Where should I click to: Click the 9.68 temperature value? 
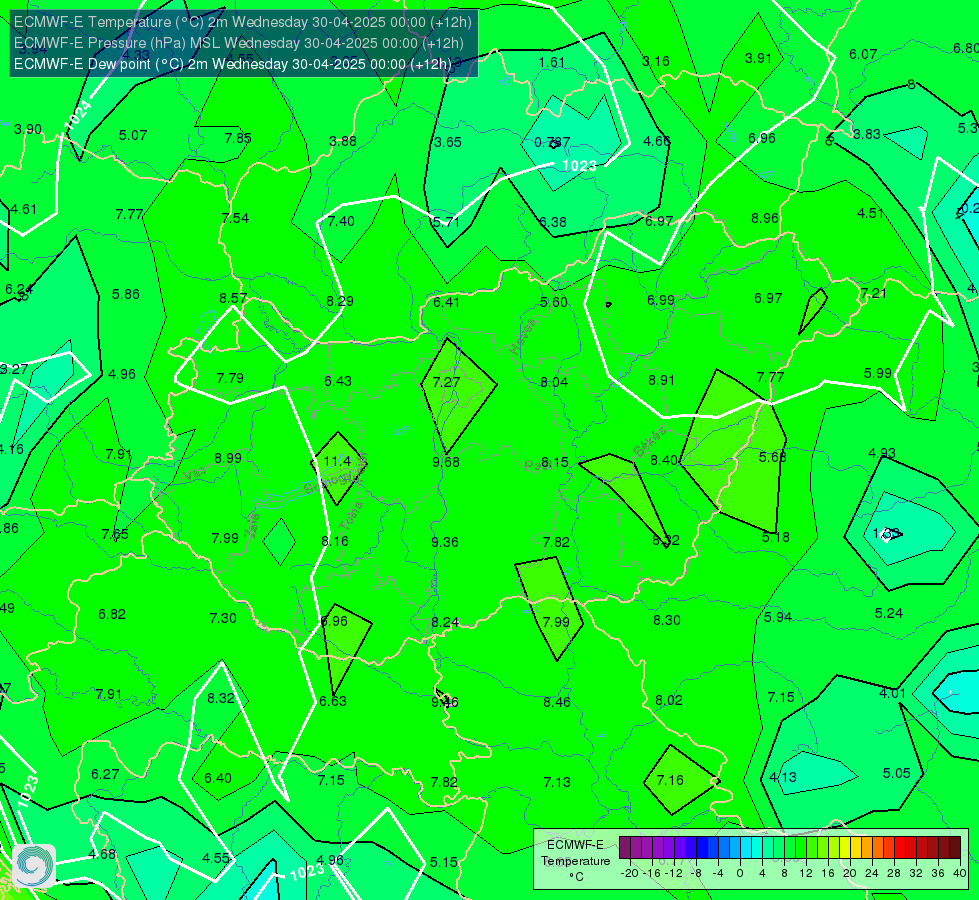446,462
